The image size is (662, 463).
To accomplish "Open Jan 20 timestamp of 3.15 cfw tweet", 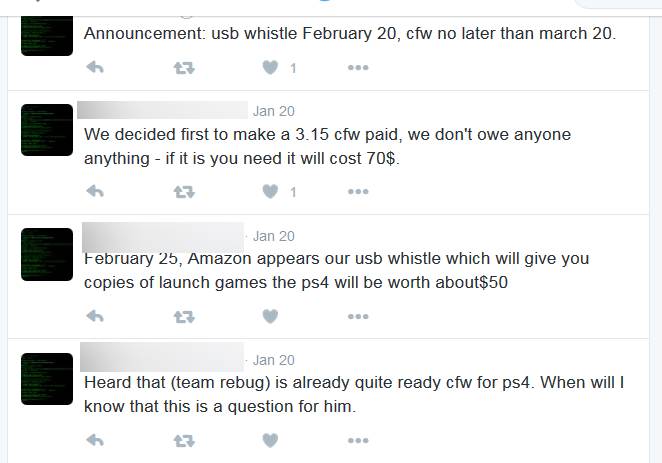I will (x=274, y=111).
